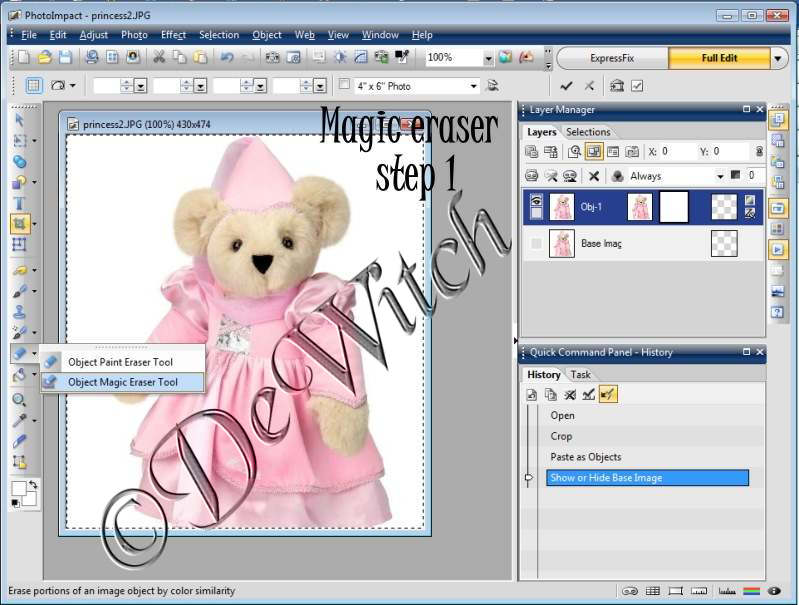Select the Zoom magnifier tool
This screenshot has width=799, height=605.
(x=19, y=400)
